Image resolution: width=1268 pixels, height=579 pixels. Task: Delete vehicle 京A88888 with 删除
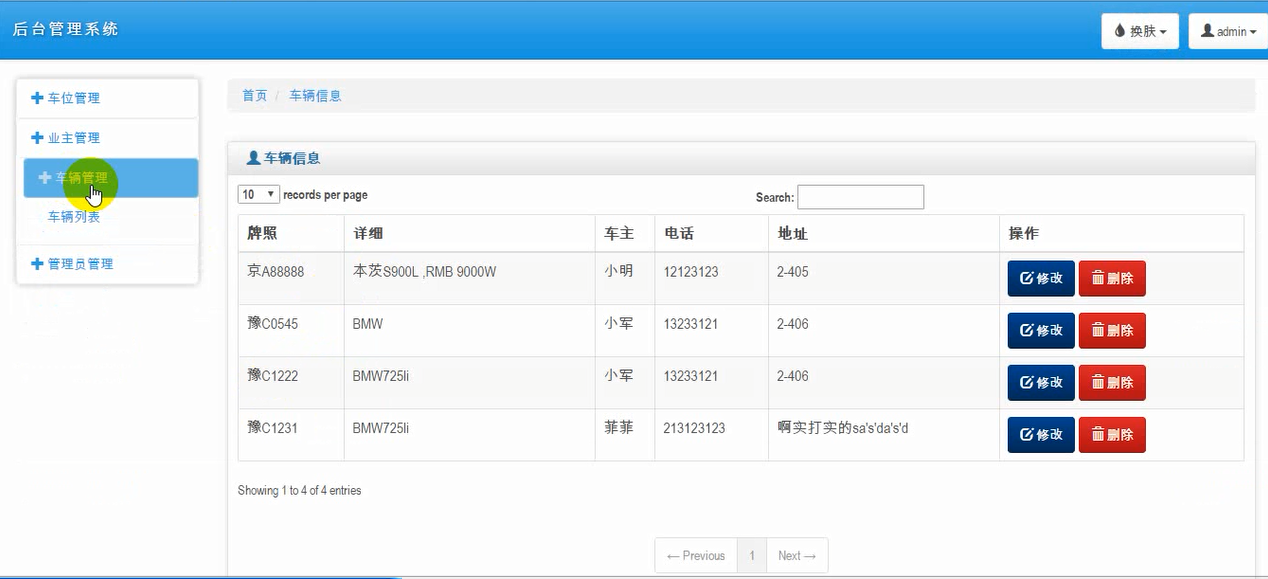[x=1112, y=278]
